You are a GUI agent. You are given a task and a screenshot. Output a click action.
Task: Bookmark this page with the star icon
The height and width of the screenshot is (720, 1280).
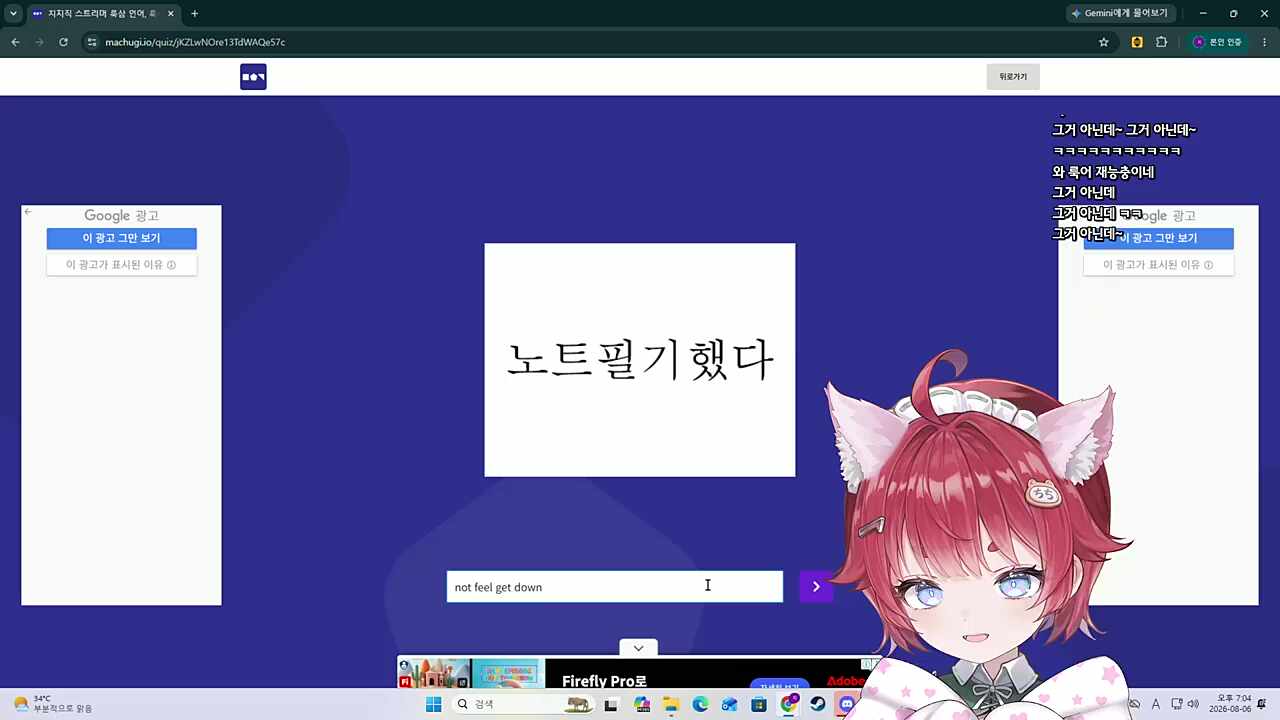tap(1104, 42)
